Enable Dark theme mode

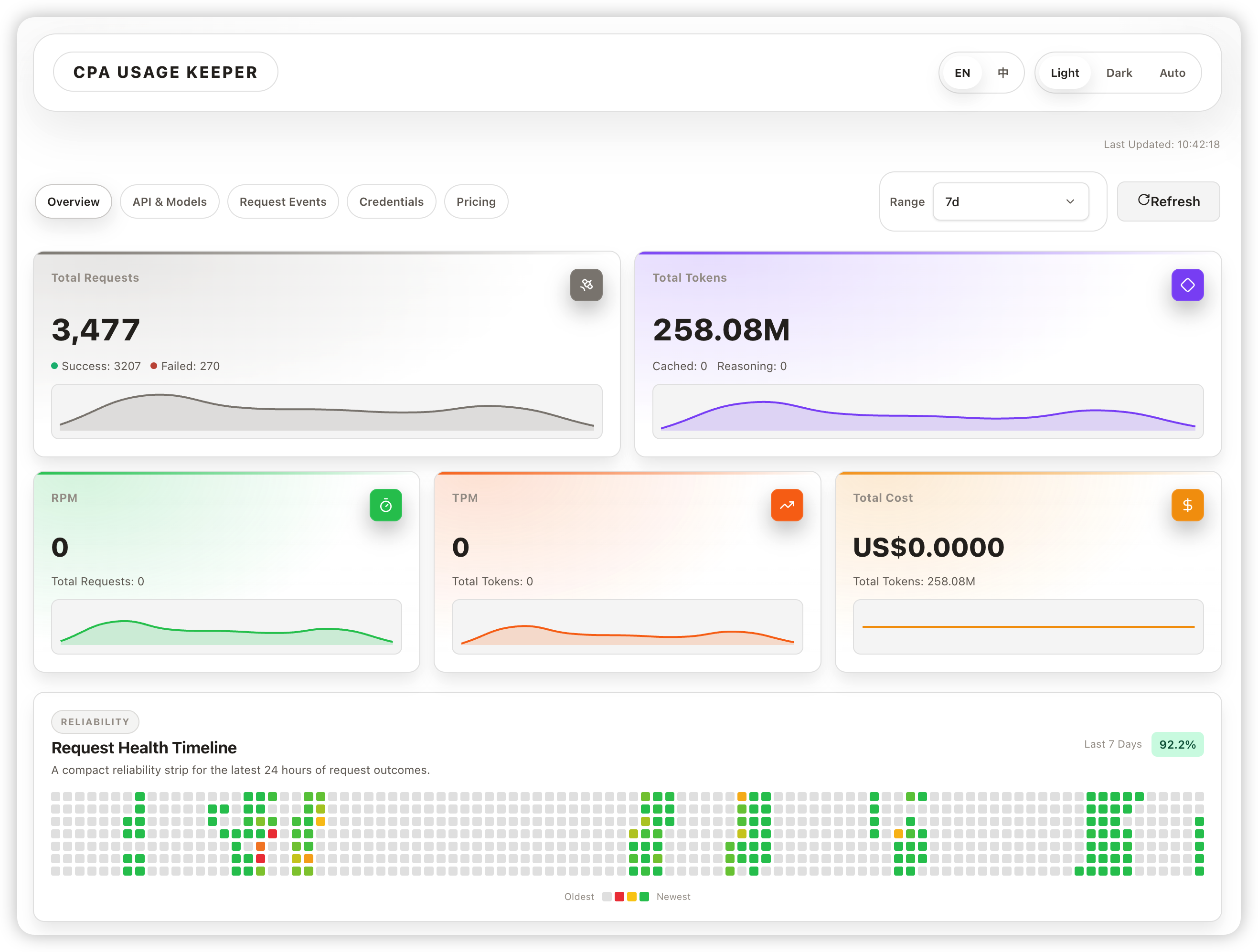[1119, 73]
